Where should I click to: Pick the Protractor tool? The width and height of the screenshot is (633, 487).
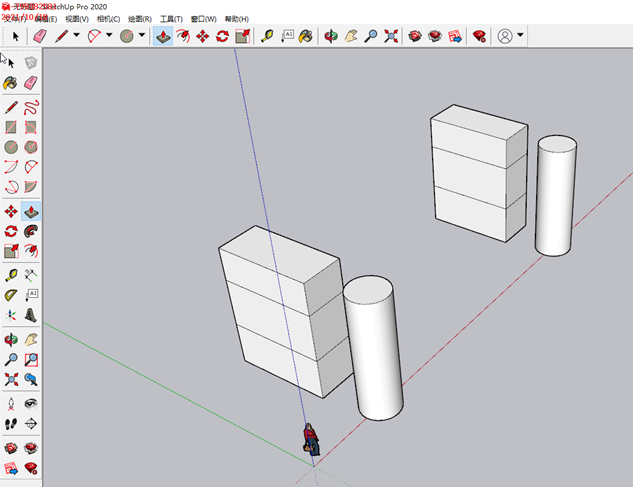point(11,294)
